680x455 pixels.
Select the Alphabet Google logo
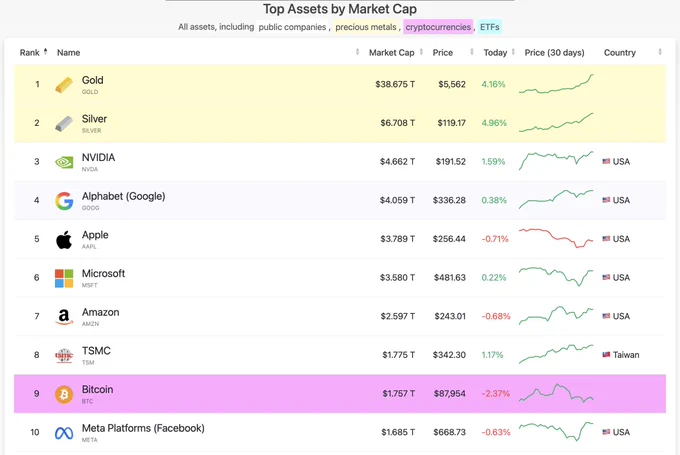click(x=64, y=201)
